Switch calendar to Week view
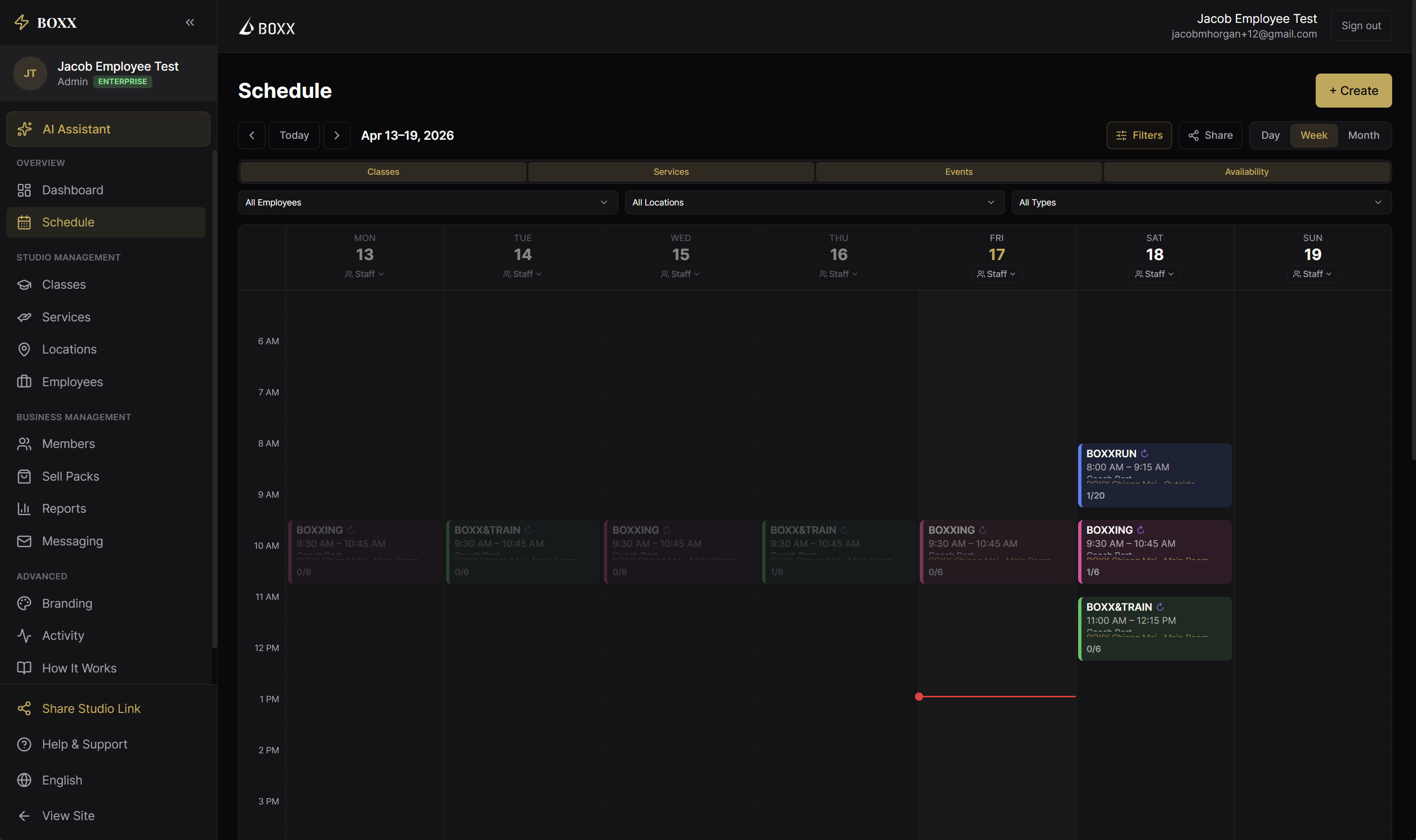The height and width of the screenshot is (840, 1416). (x=1314, y=135)
